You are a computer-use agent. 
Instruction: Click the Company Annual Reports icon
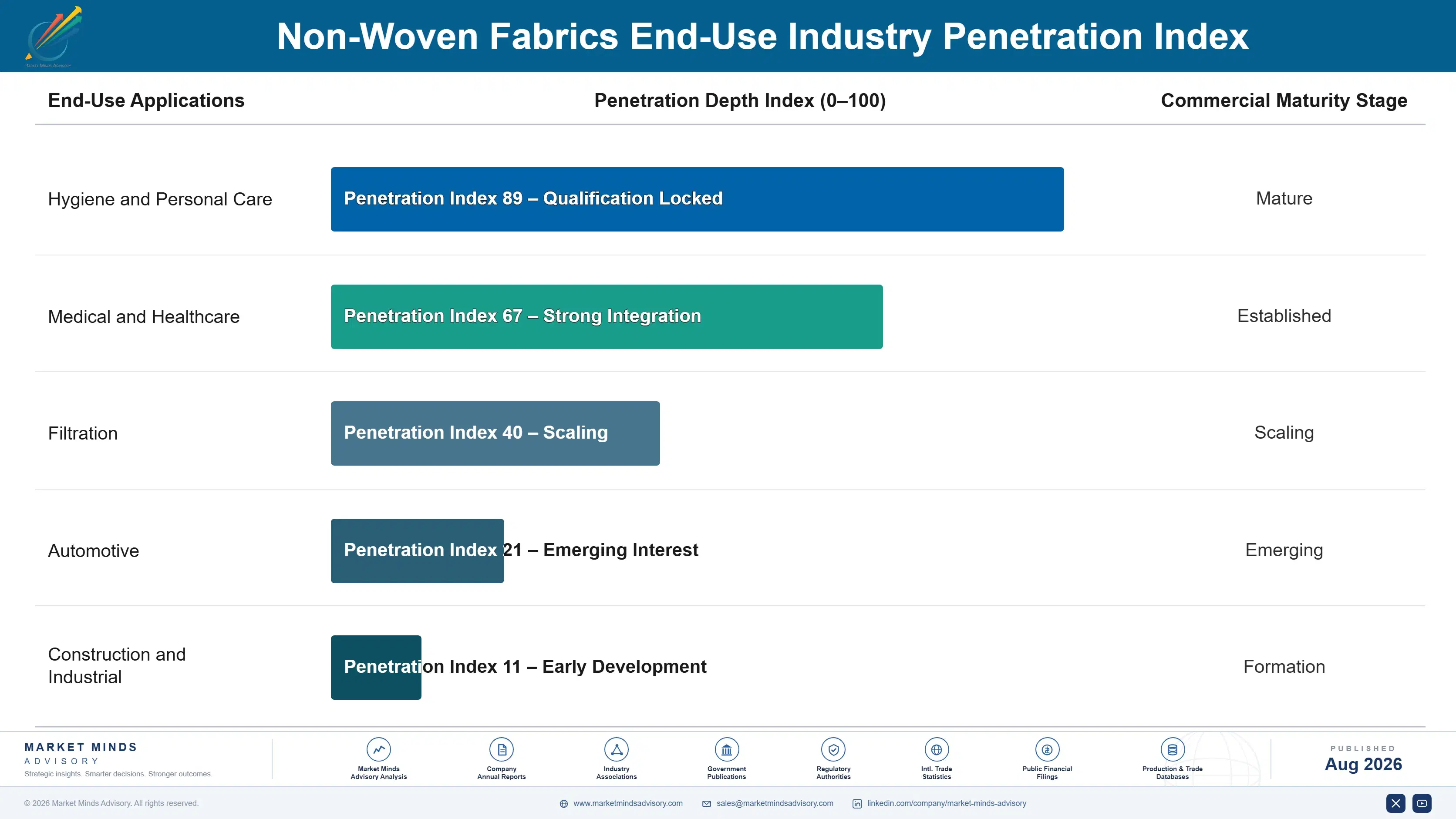point(501,749)
